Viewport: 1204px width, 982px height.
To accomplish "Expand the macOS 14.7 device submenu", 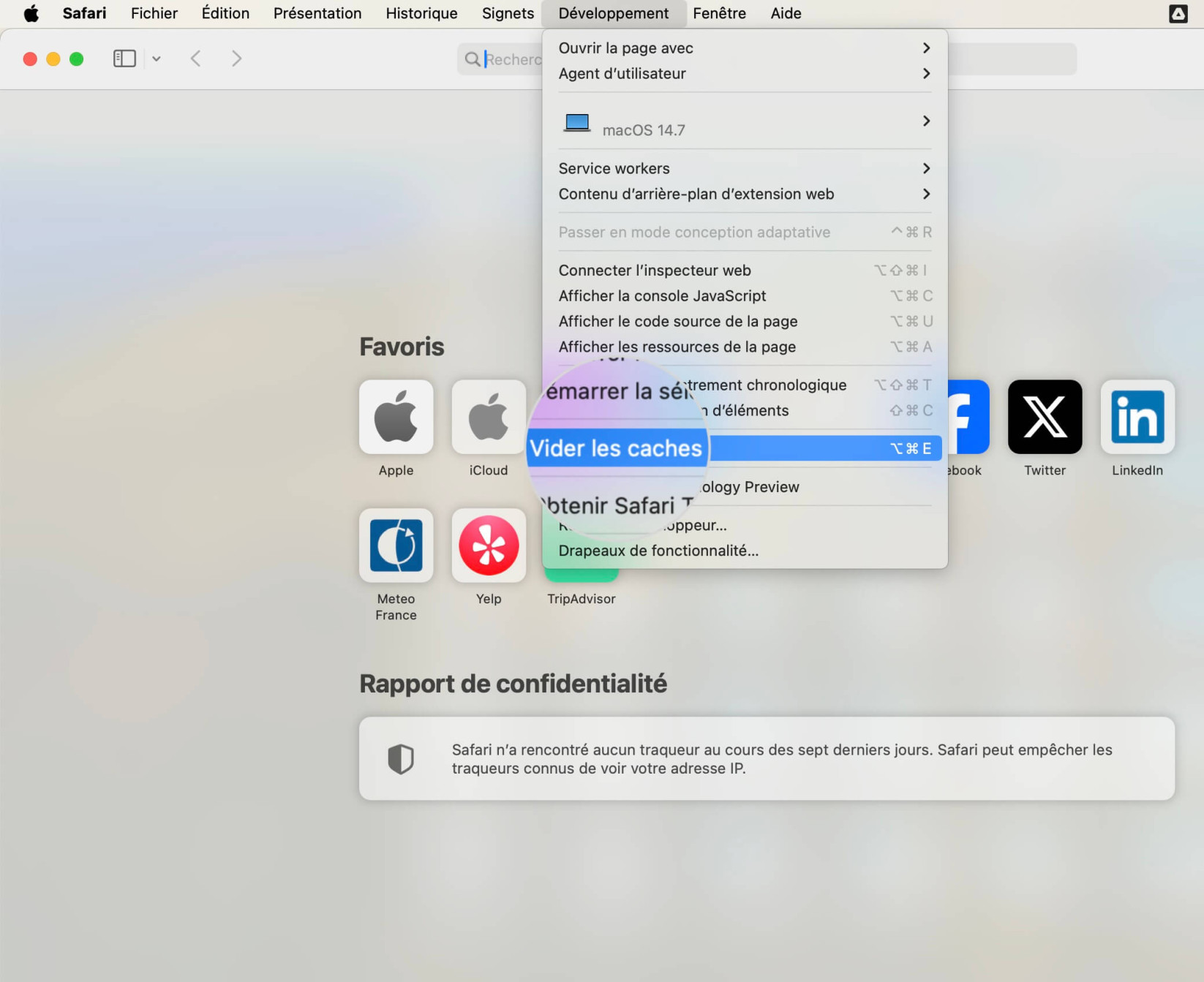I will (745, 121).
